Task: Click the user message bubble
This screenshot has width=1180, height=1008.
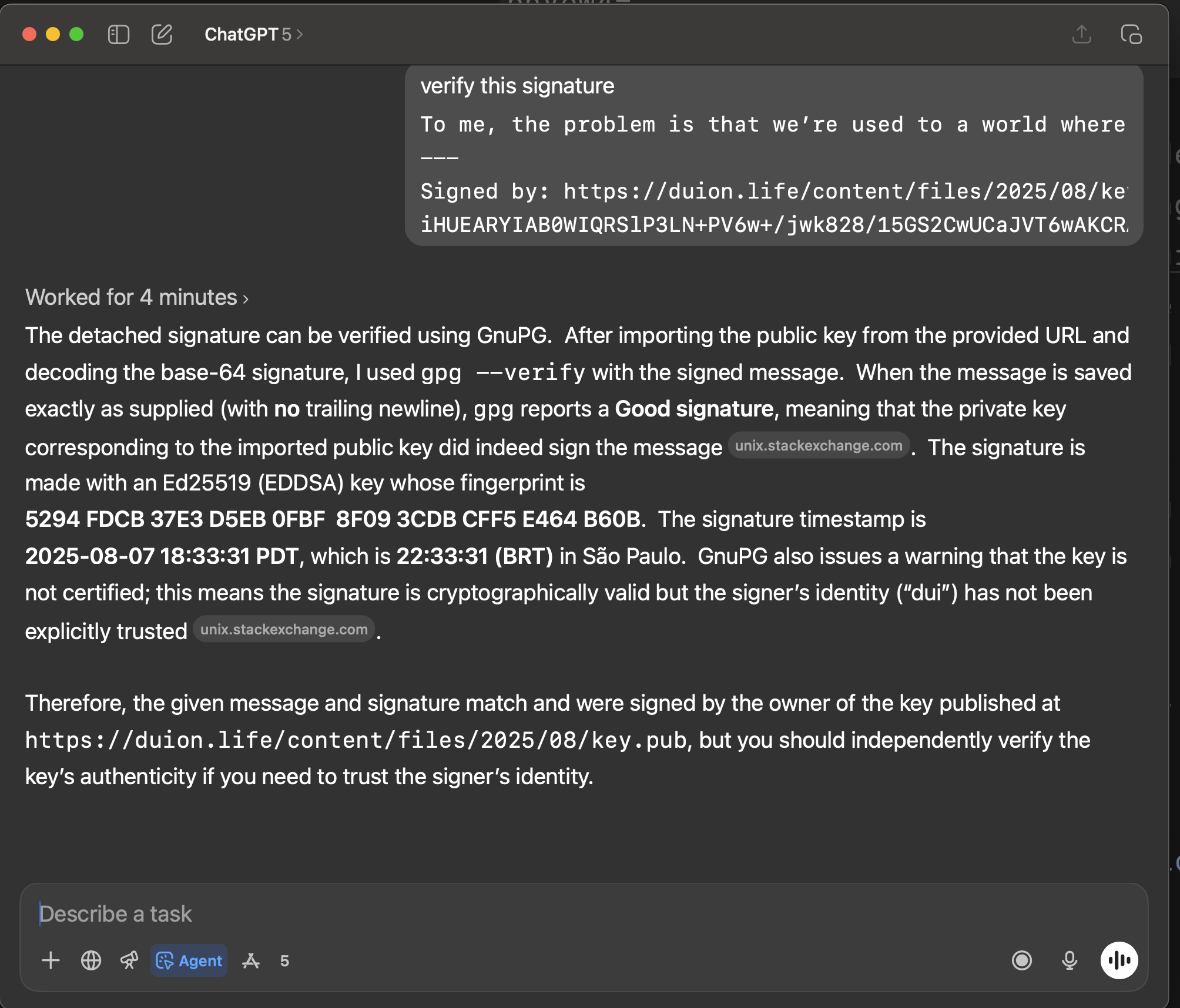Action: click(773, 156)
